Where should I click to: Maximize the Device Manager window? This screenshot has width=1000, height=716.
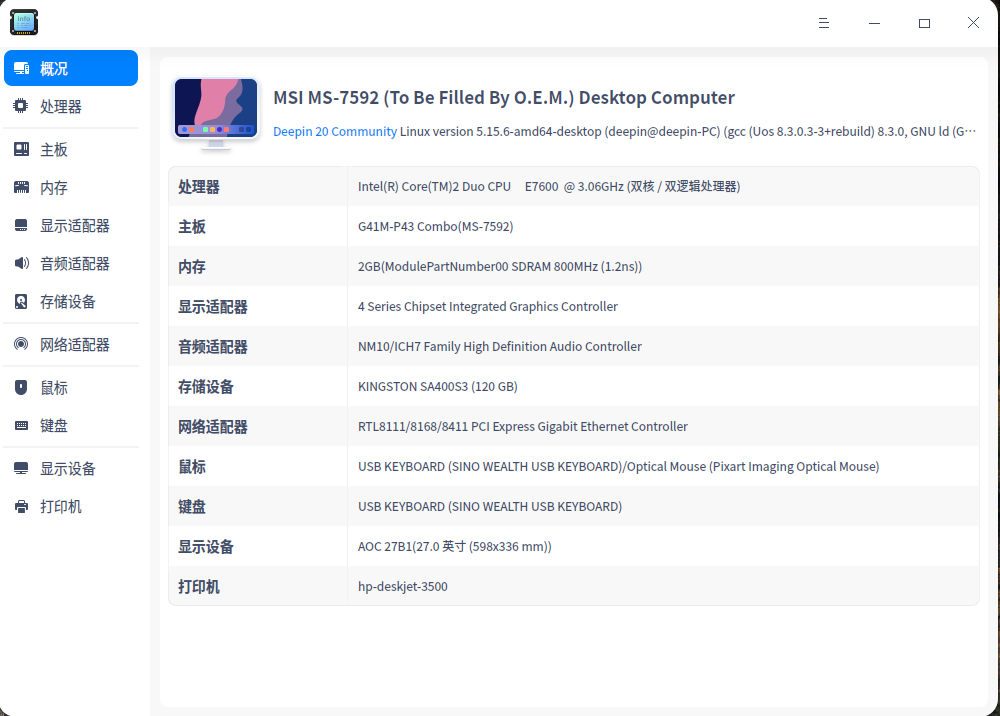[924, 23]
